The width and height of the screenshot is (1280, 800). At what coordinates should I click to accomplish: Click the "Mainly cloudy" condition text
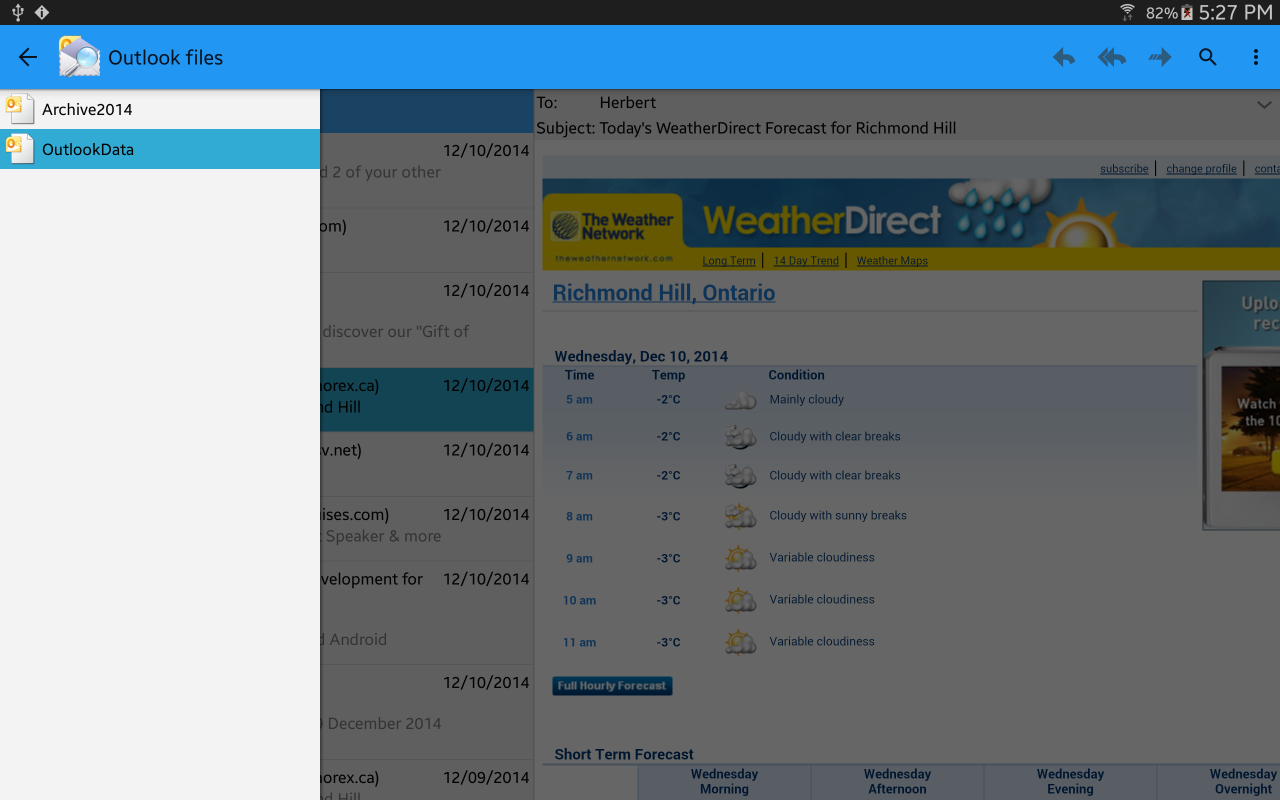pos(806,399)
